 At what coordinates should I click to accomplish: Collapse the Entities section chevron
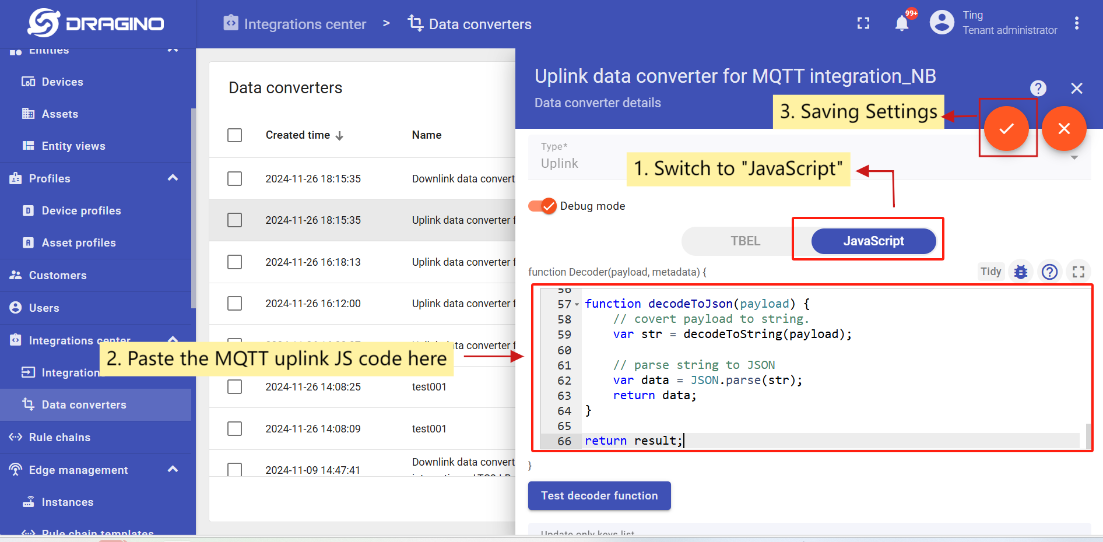pos(172,51)
